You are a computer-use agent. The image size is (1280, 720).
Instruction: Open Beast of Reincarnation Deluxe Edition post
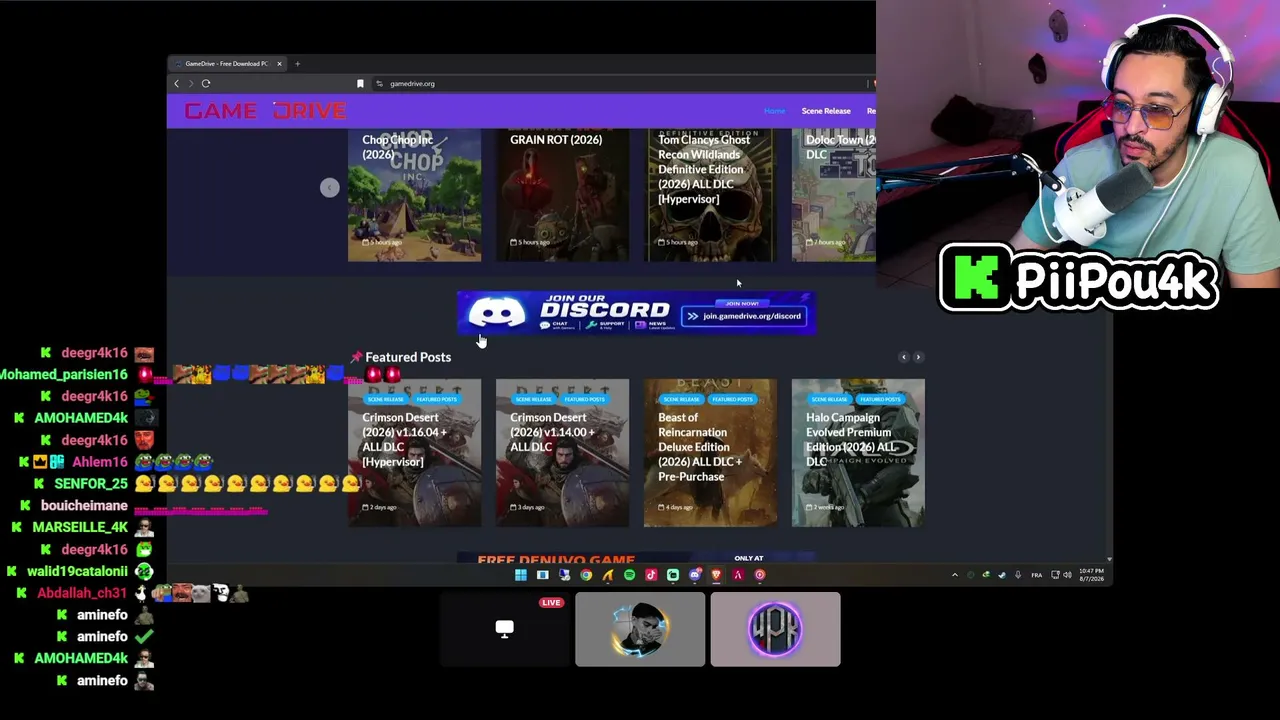[710, 453]
